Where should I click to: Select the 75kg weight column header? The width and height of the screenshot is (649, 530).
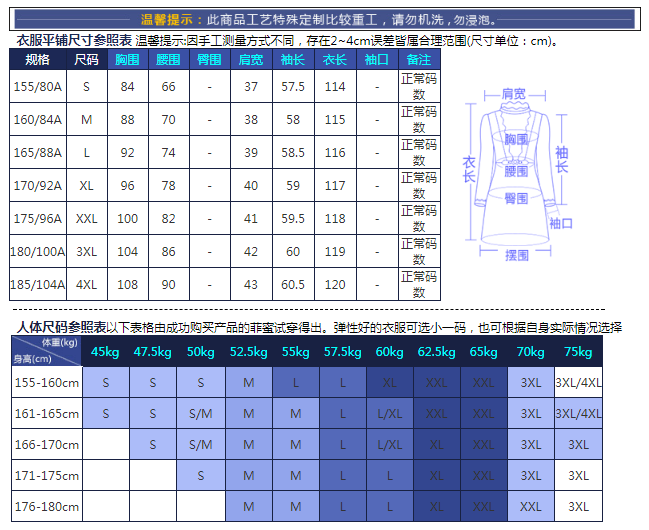[578, 352]
